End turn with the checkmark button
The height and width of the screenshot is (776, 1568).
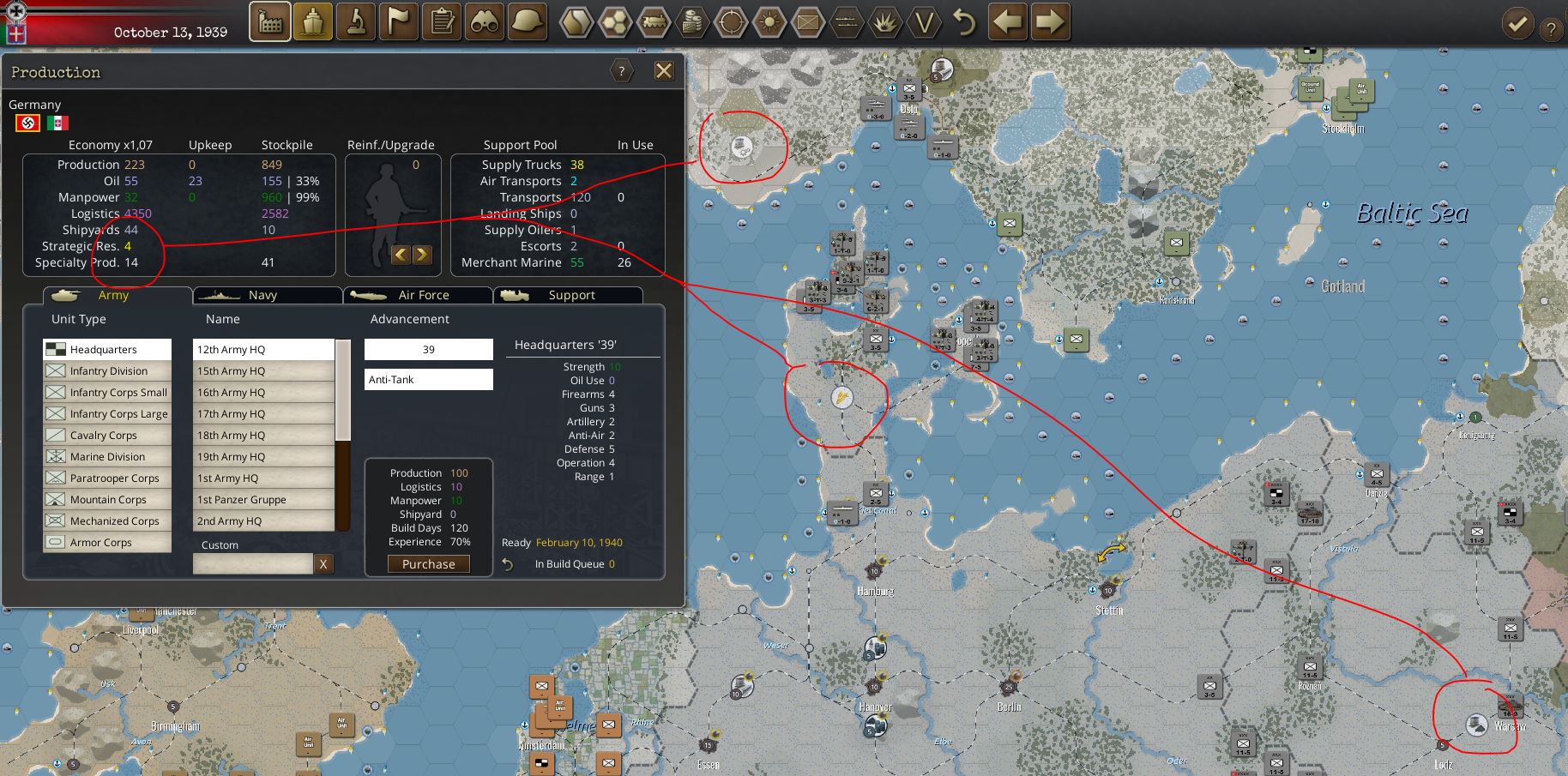coord(1517,23)
